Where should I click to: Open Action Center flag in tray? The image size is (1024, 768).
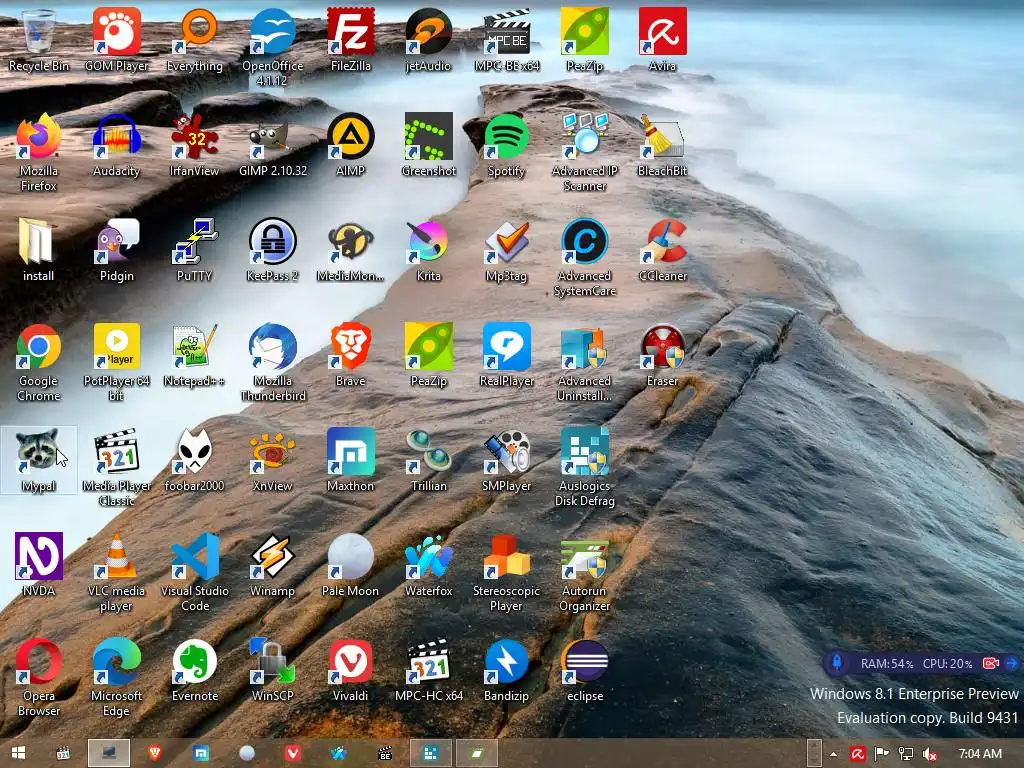tap(881, 754)
